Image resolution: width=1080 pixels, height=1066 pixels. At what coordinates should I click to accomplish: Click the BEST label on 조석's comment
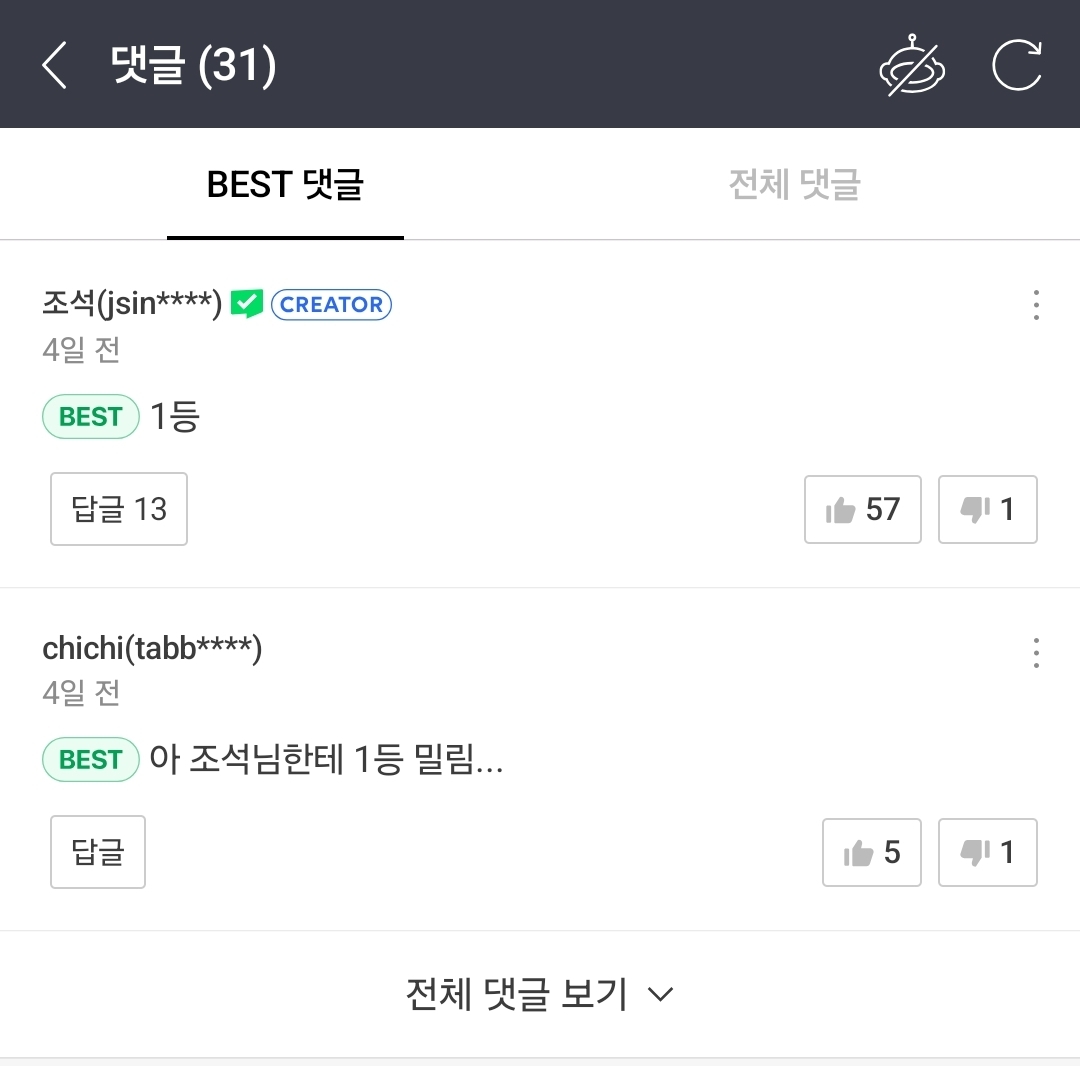click(90, 417)
